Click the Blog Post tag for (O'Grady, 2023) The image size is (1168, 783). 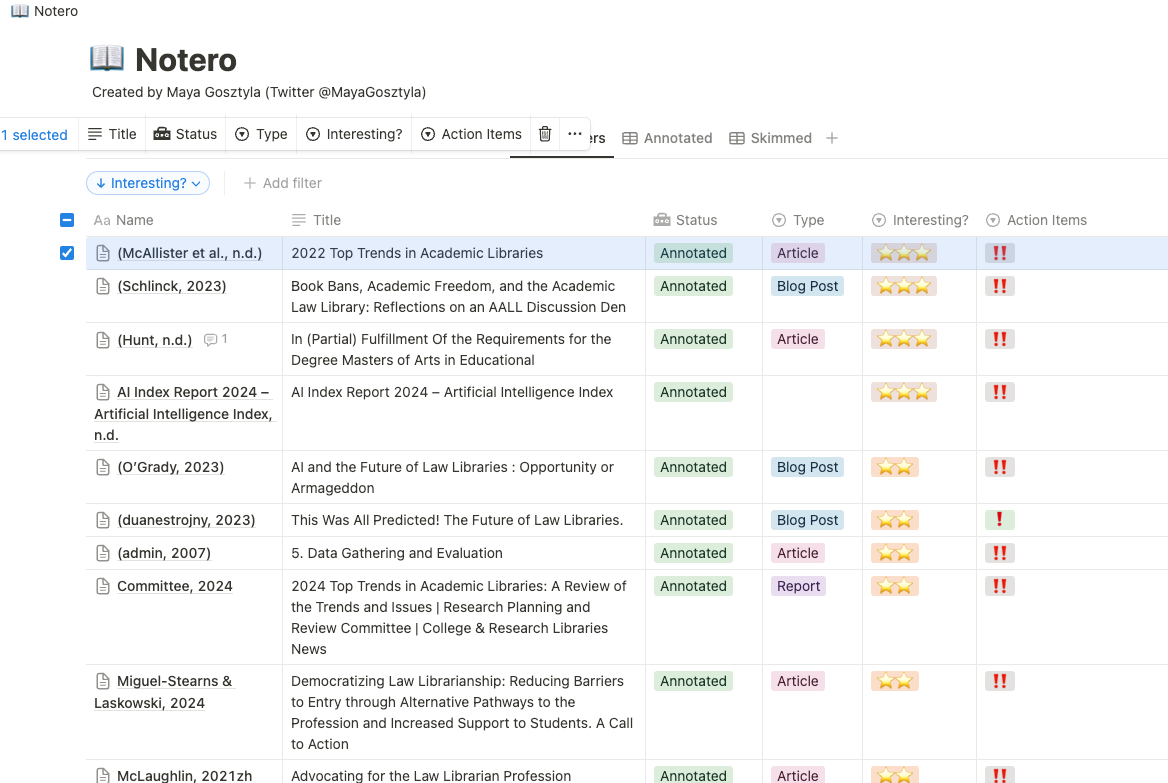(807, 467)
